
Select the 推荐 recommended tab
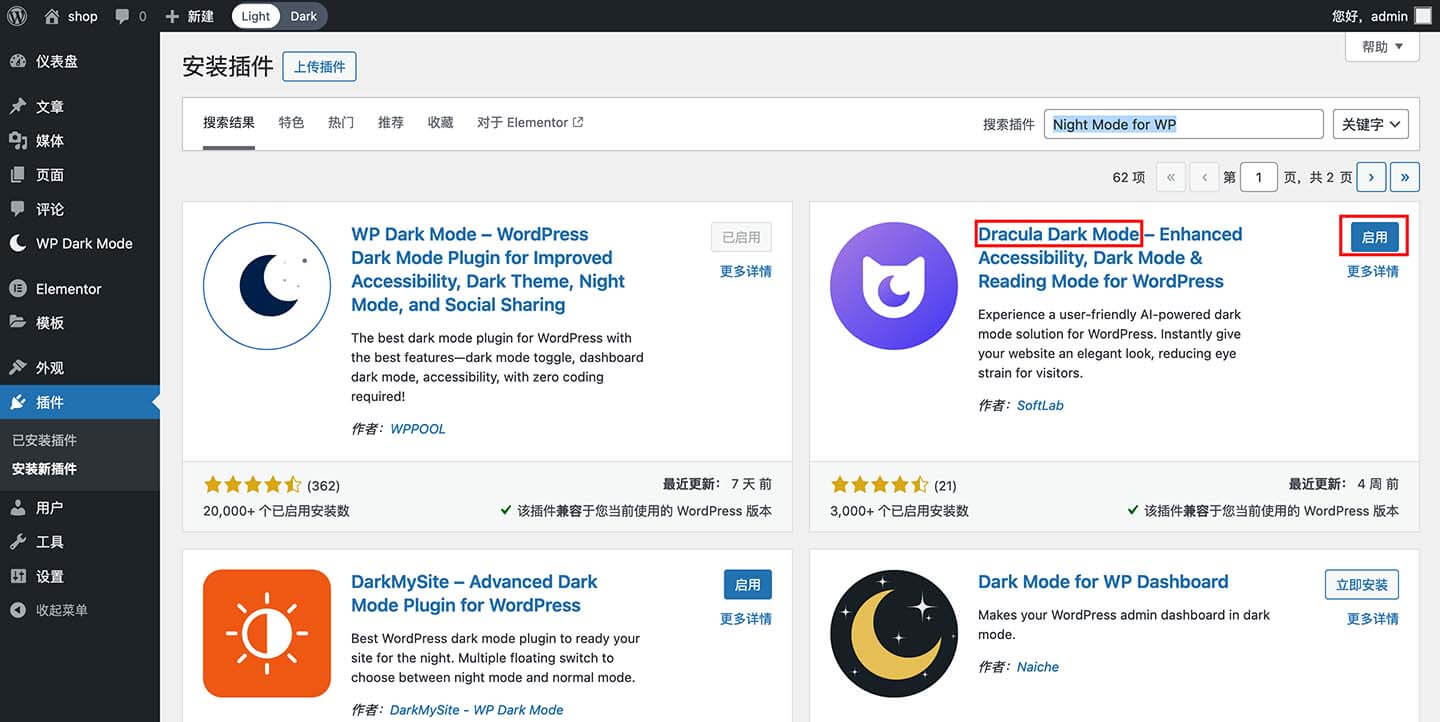coord(391,123)
